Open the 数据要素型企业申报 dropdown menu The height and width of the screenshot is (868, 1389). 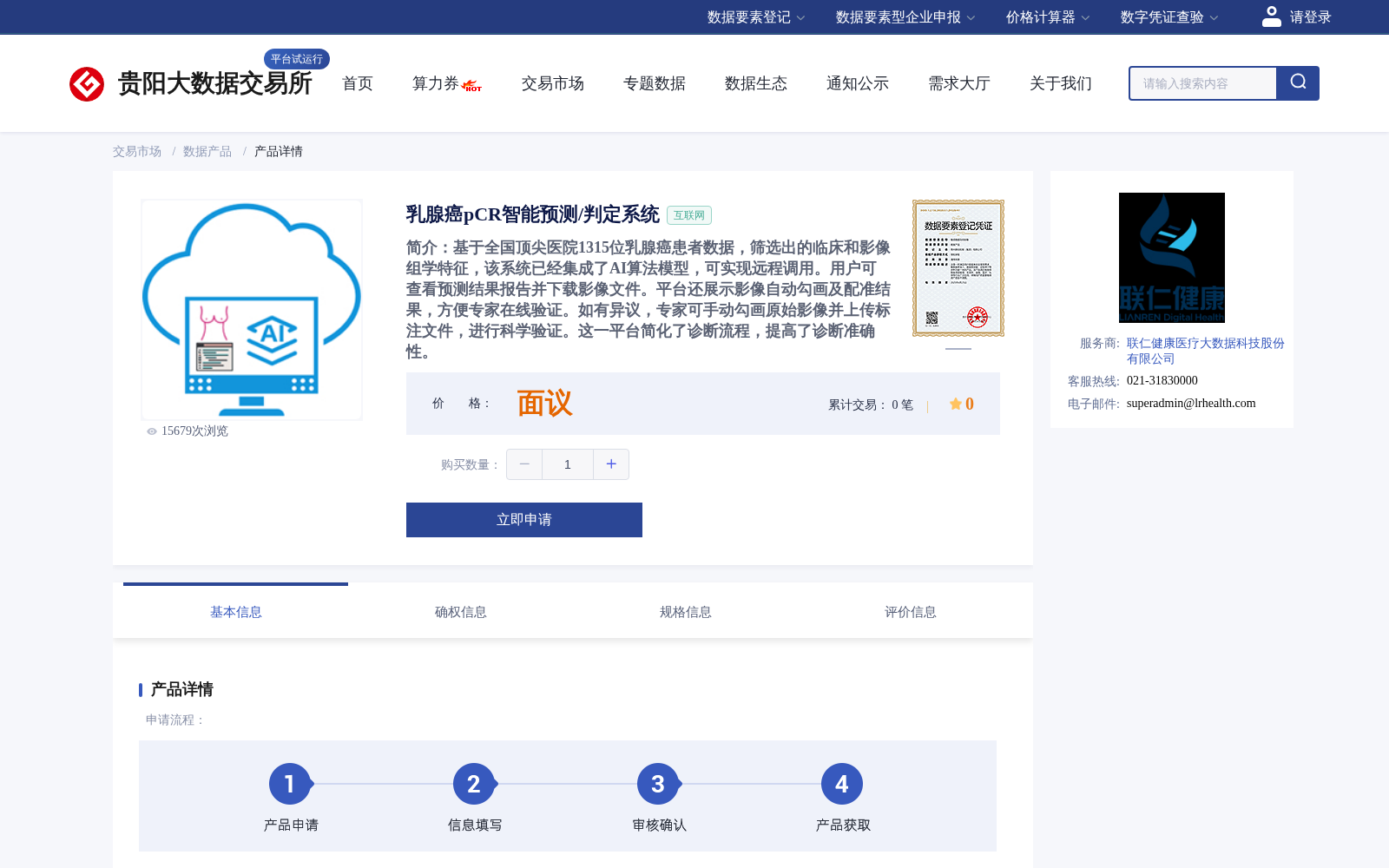click(x=905, y=17)
